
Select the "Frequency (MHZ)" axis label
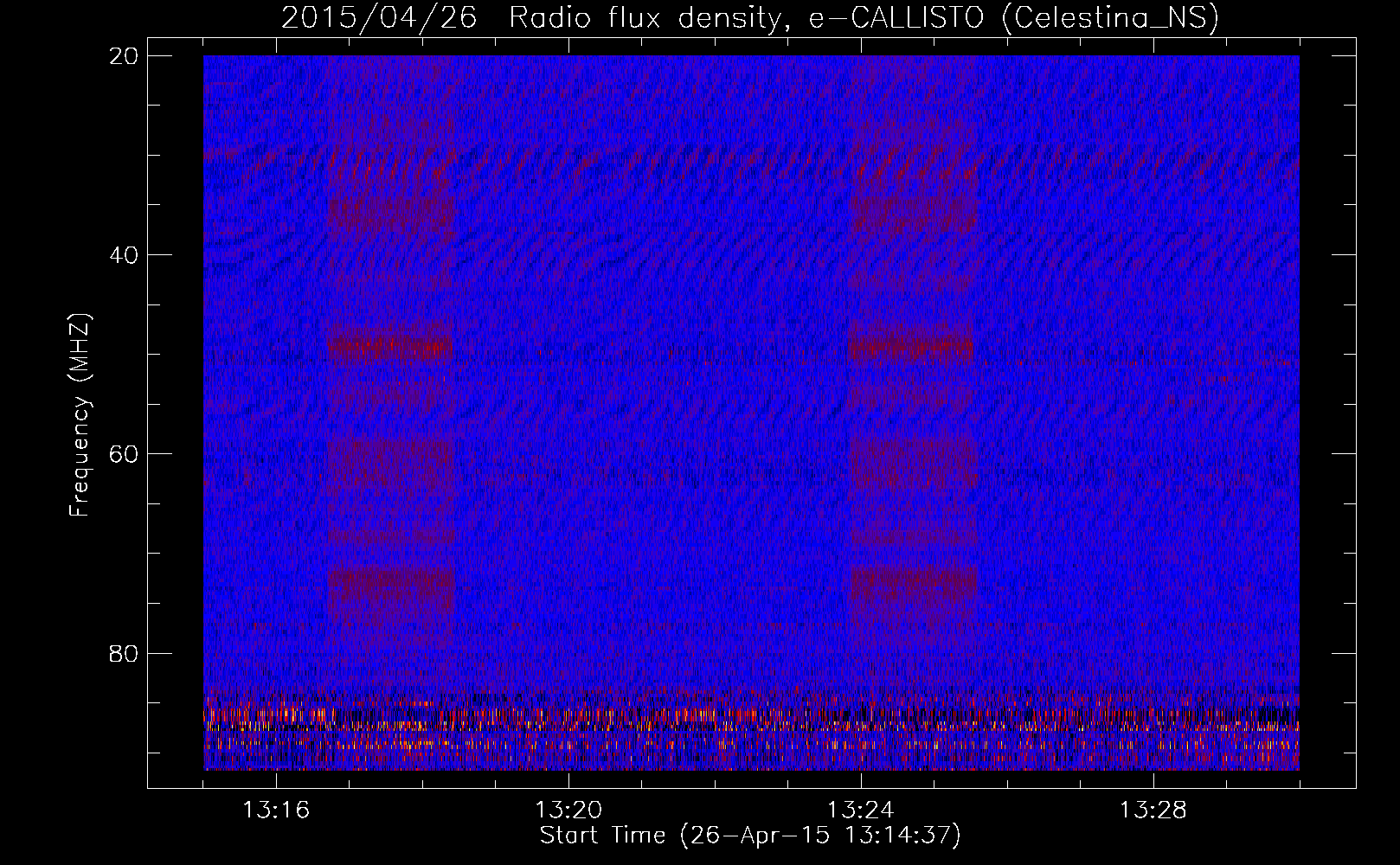(80, 415)
